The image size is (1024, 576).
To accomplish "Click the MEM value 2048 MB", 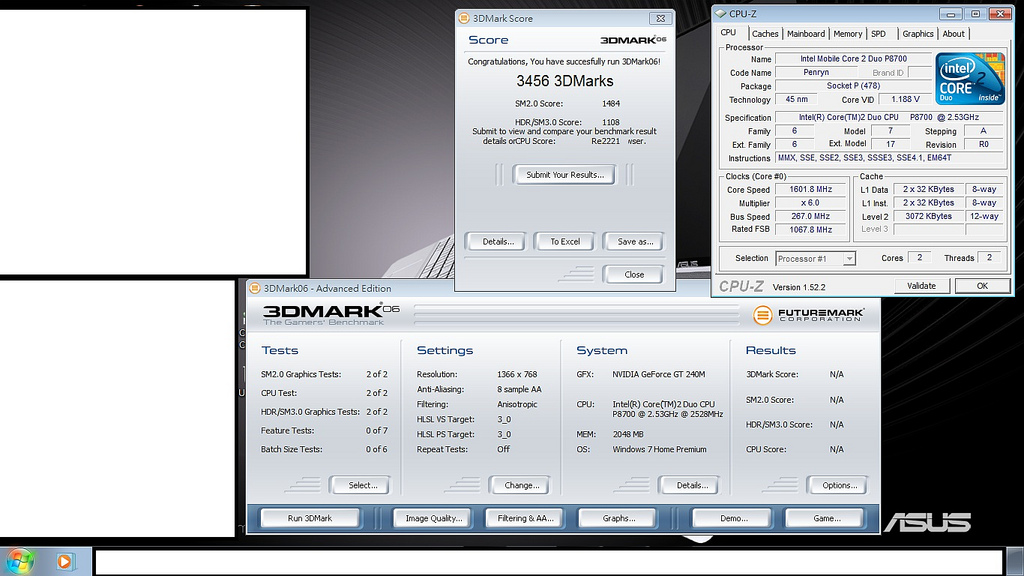I will pyautogui.click(x=628, y=434).
